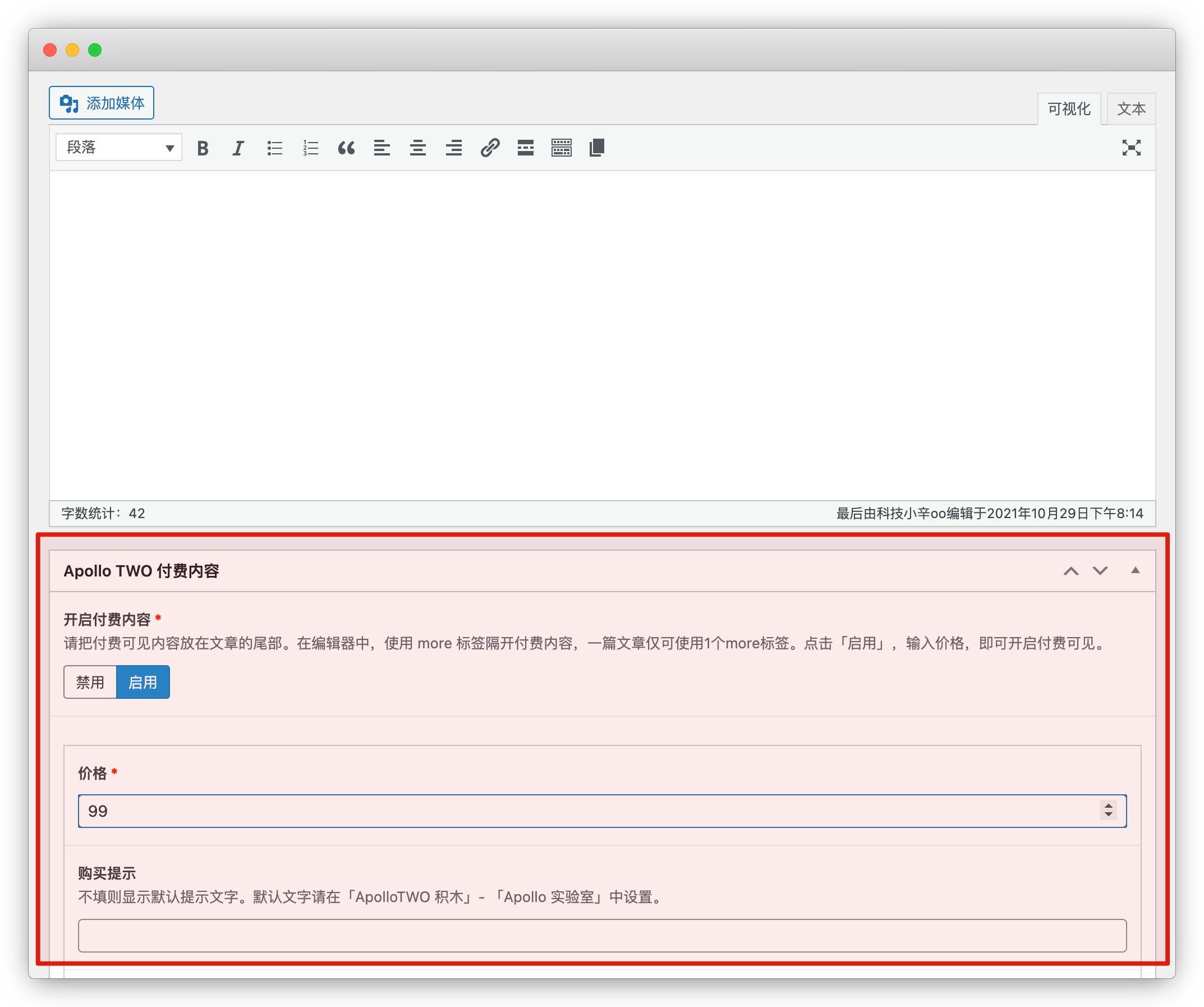1204x1007 pixels.
Task: Insert the Read More tag
Action: pos(525,149)
